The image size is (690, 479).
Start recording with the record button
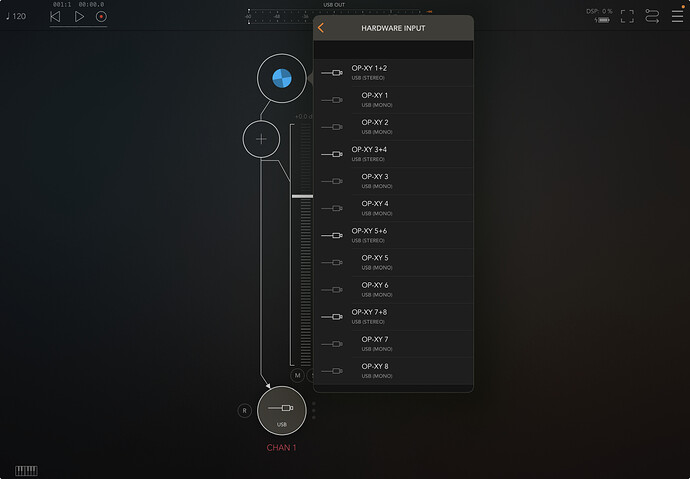click(x=101, y=17)
